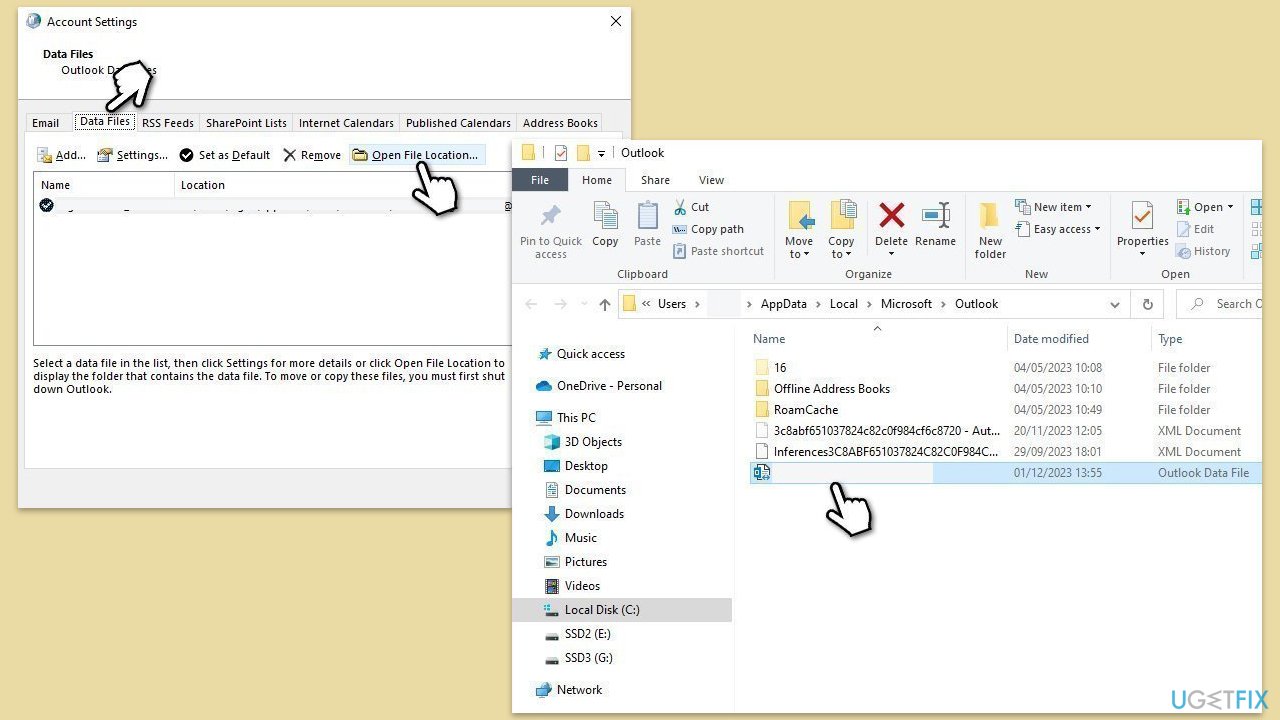
Task: Open View ribbon tab in Explorer
Action: pos(711,180)
